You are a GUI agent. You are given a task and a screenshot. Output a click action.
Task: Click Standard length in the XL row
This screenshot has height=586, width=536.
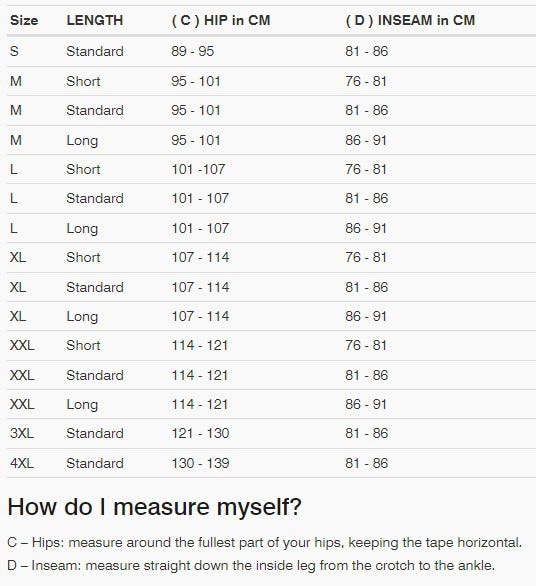(x=95, y=287)
